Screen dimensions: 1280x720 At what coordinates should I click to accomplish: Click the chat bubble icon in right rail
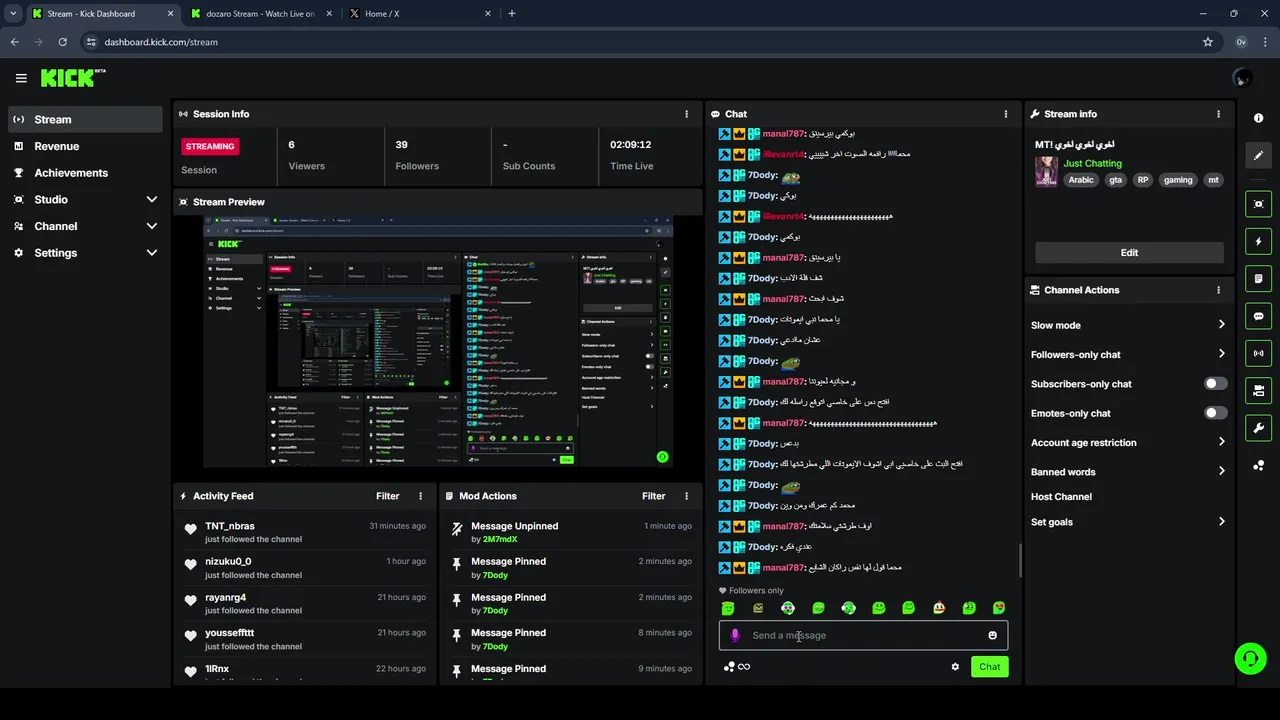pos(1258,316)
